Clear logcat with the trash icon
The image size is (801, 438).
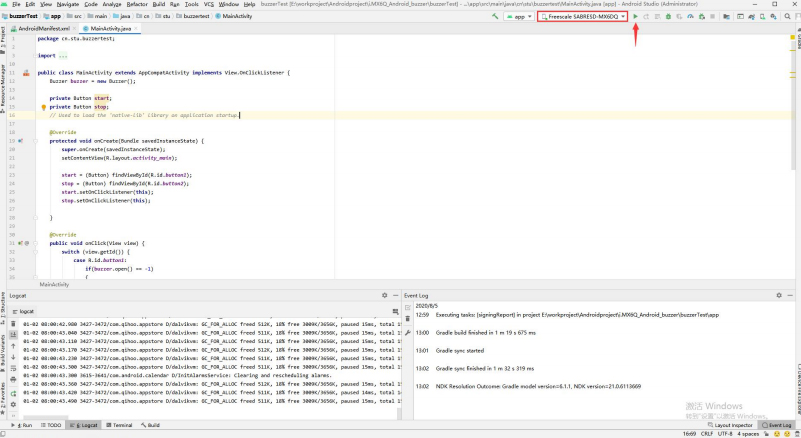point(14,322)
